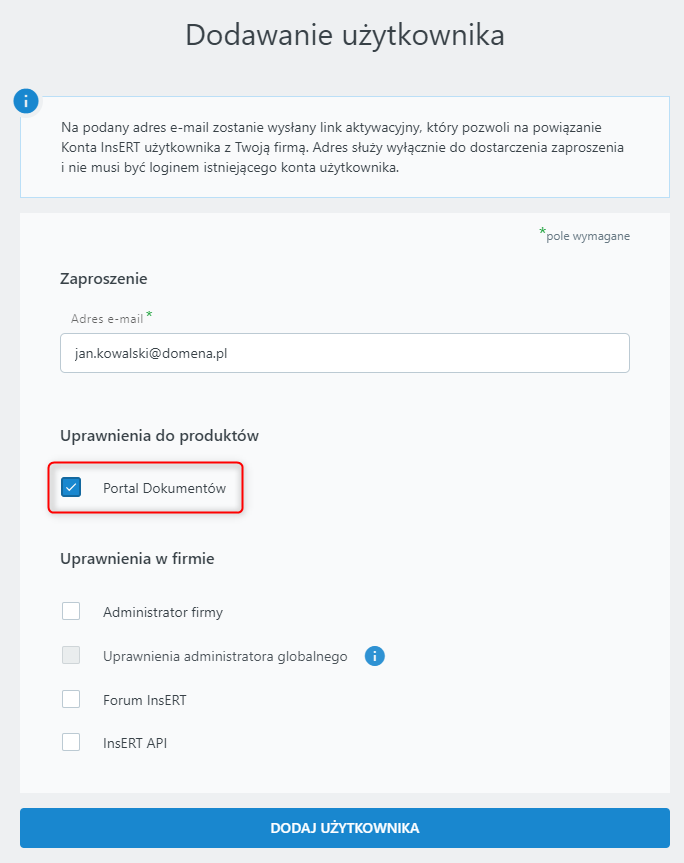
Task: Click the blue info icon beside the banner
Action: (26, 101)
